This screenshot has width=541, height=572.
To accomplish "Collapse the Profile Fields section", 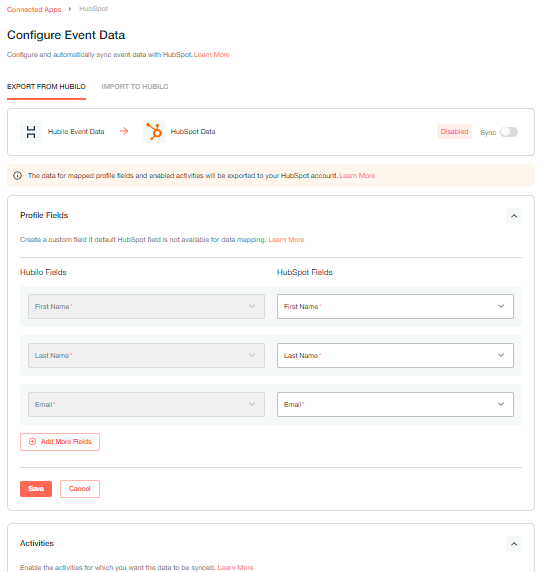I will (514, 216).
